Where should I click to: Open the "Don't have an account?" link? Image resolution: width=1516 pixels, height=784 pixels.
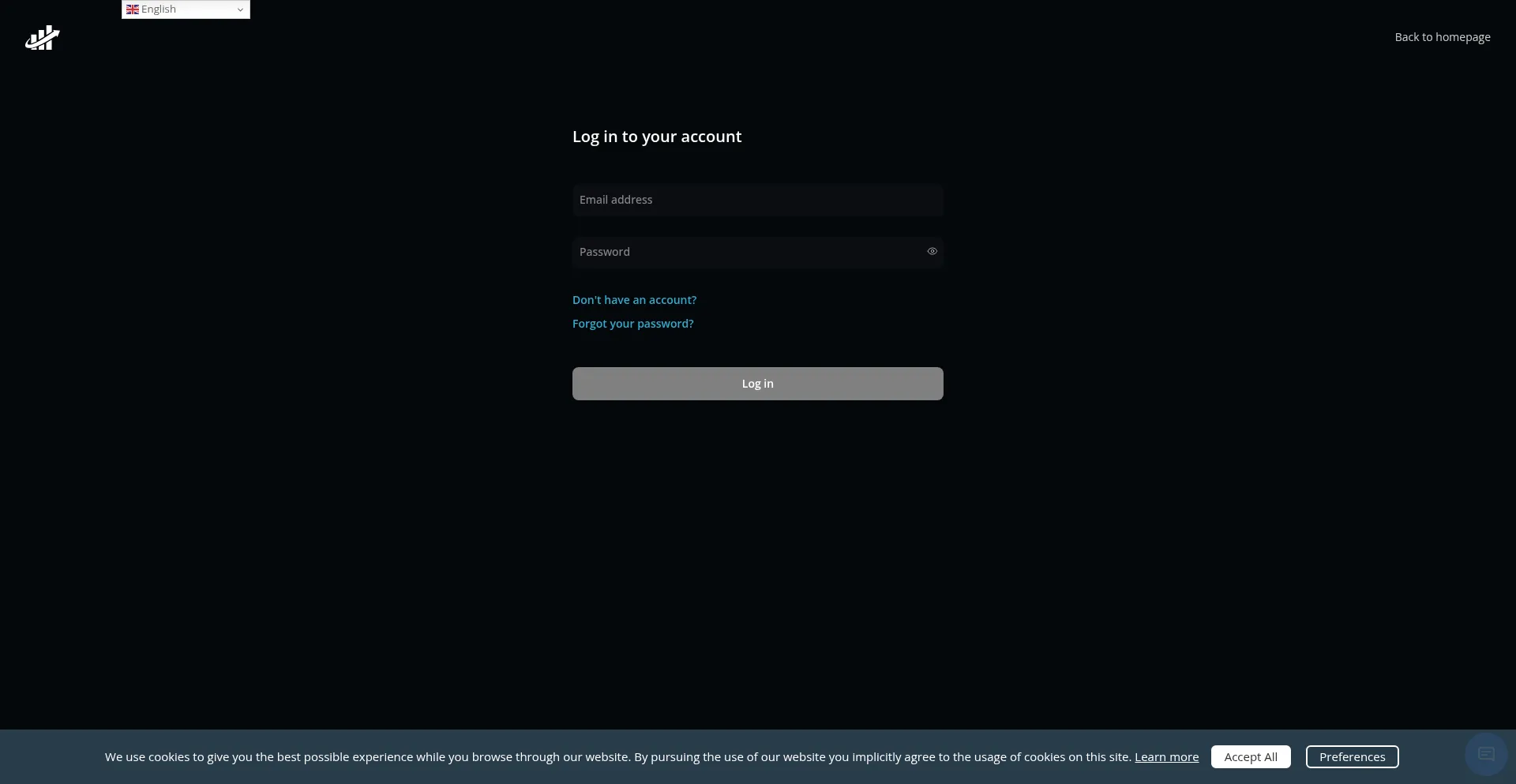click(x=634, y=300)
